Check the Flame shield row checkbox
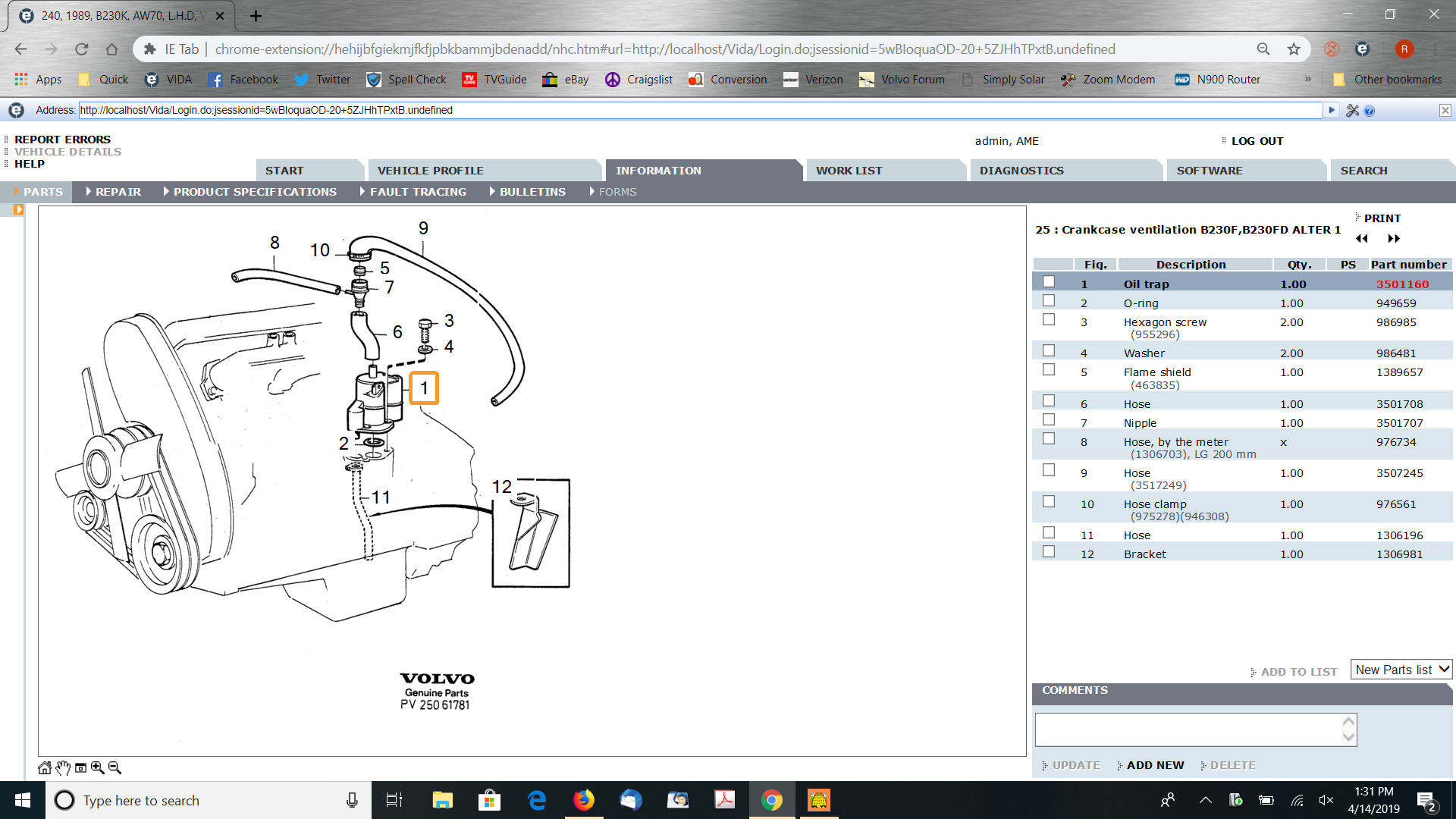Viewport: 1456px width, 819px height. [x=1049, y=370]
